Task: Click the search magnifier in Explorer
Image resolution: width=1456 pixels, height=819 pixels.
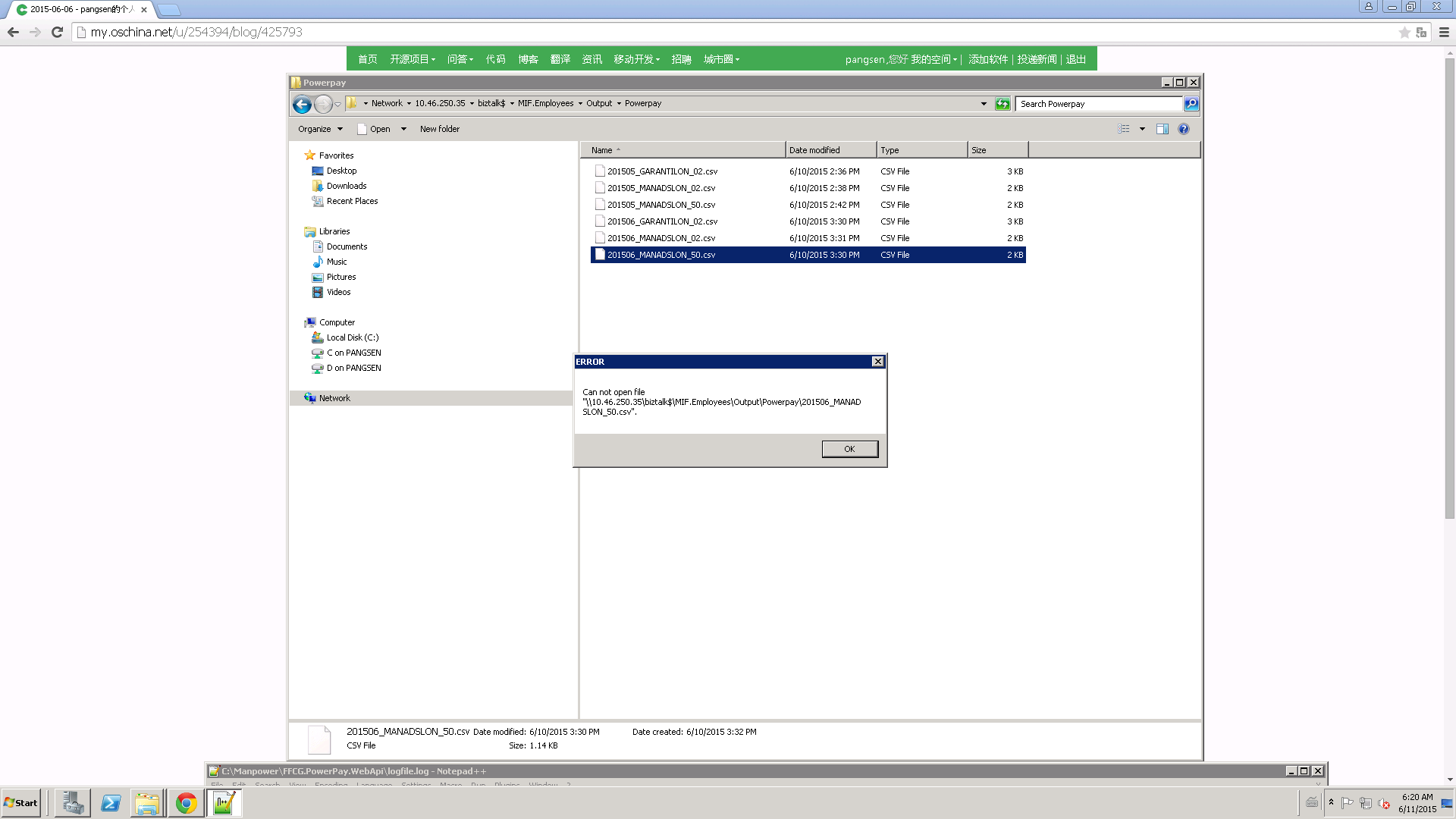Action: pos(1191,104)
